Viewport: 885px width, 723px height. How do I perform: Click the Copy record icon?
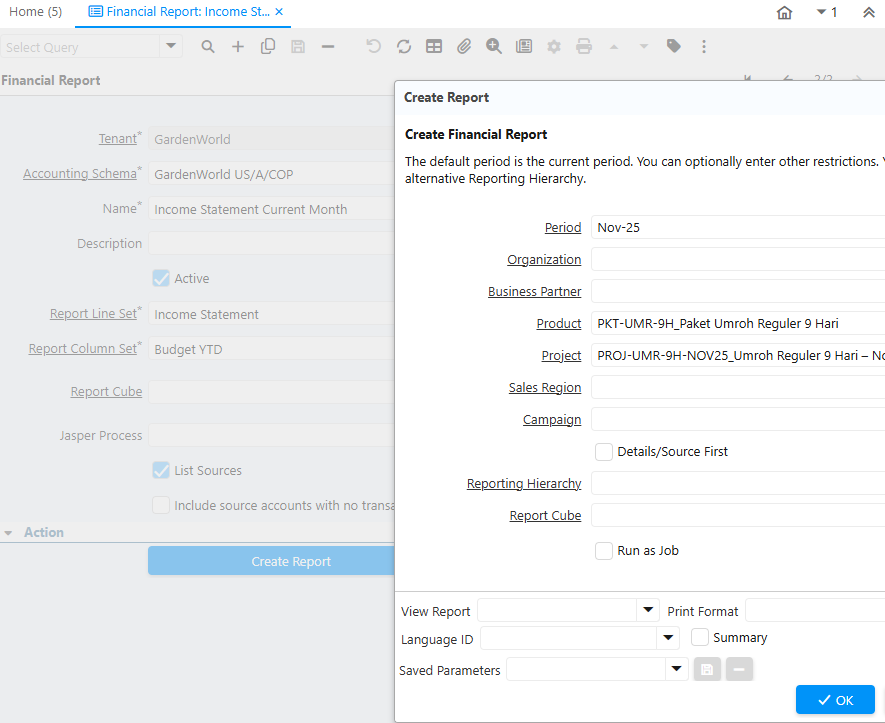pos(268,47)
